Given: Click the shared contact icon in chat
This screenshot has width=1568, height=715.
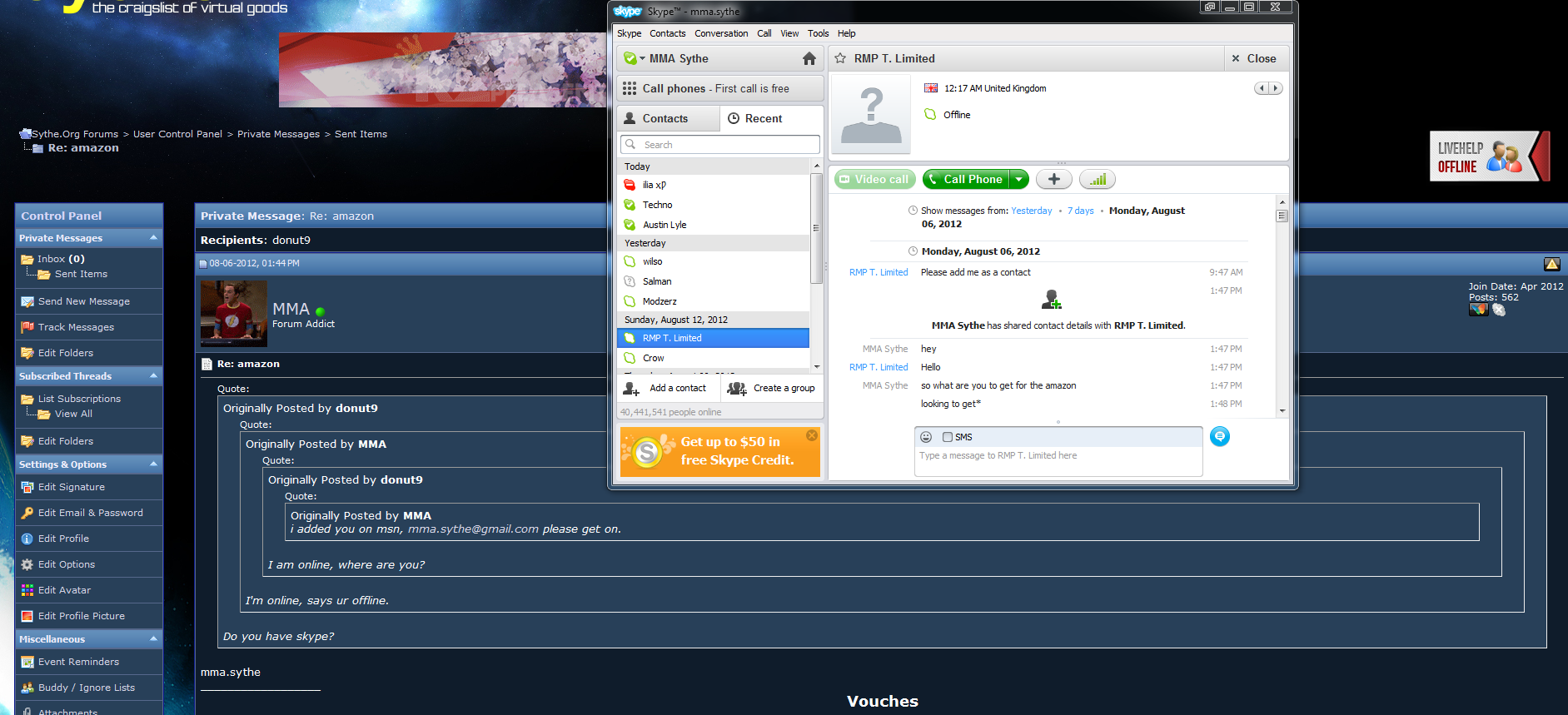Looking at the screenshot, I should pos(1052,299).
